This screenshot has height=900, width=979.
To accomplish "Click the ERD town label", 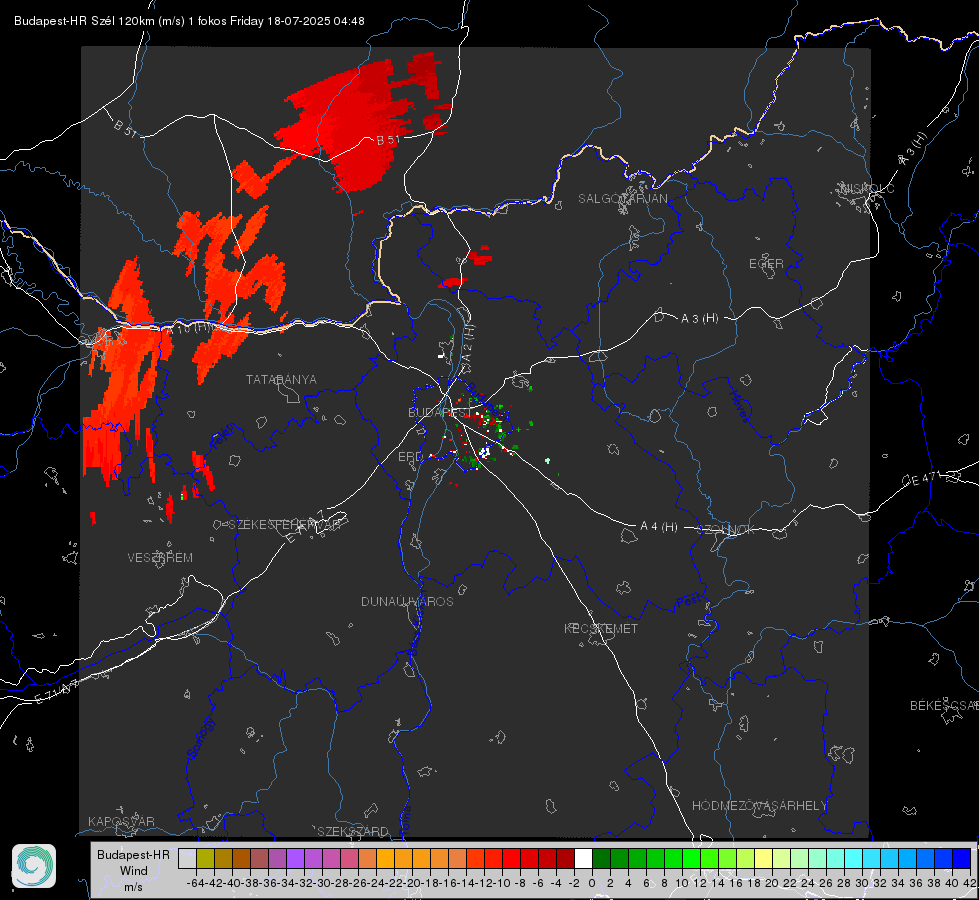I will (410, 457).
